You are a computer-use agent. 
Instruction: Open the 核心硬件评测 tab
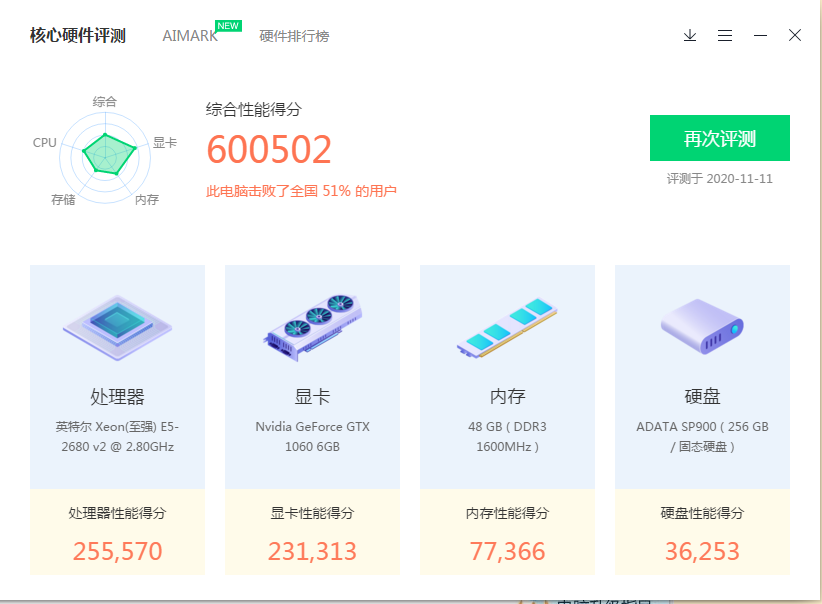pyautogui.click(x=78, y=36)
